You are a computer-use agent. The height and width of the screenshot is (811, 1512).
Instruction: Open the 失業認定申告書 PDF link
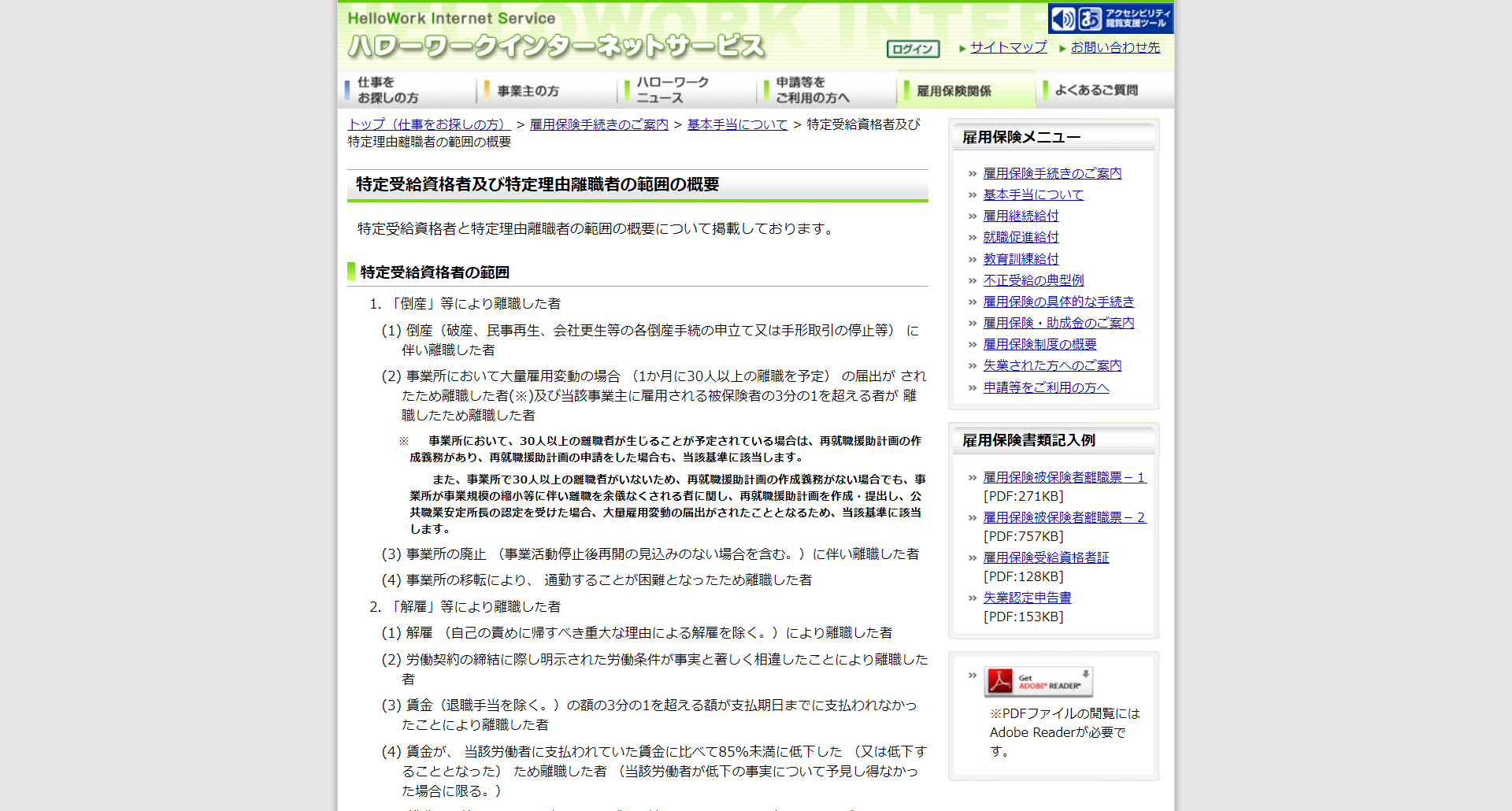pyautogui.click(x=1027, y=598)
